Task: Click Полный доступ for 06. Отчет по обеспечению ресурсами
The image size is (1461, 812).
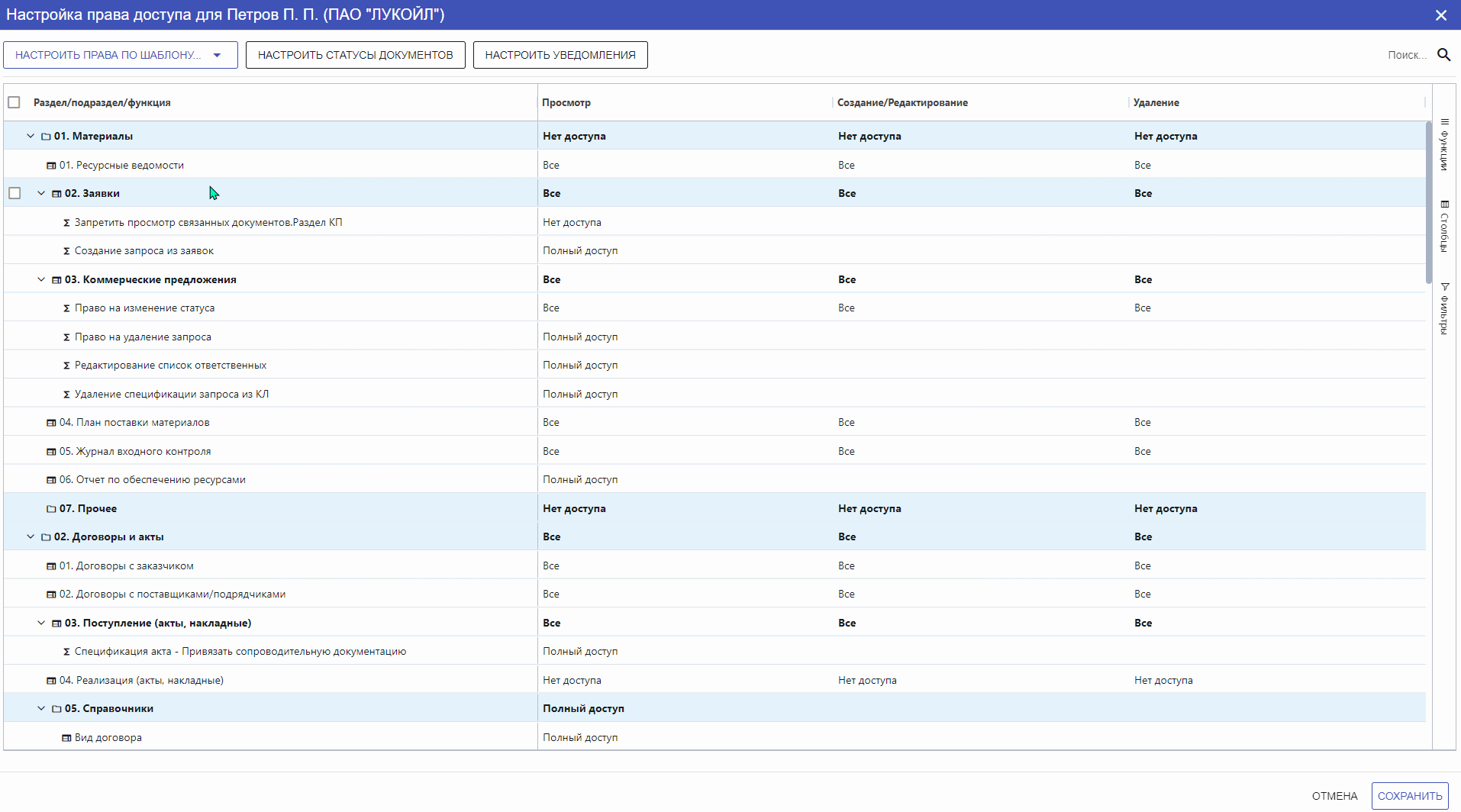Action: click(x=580, y=480)
